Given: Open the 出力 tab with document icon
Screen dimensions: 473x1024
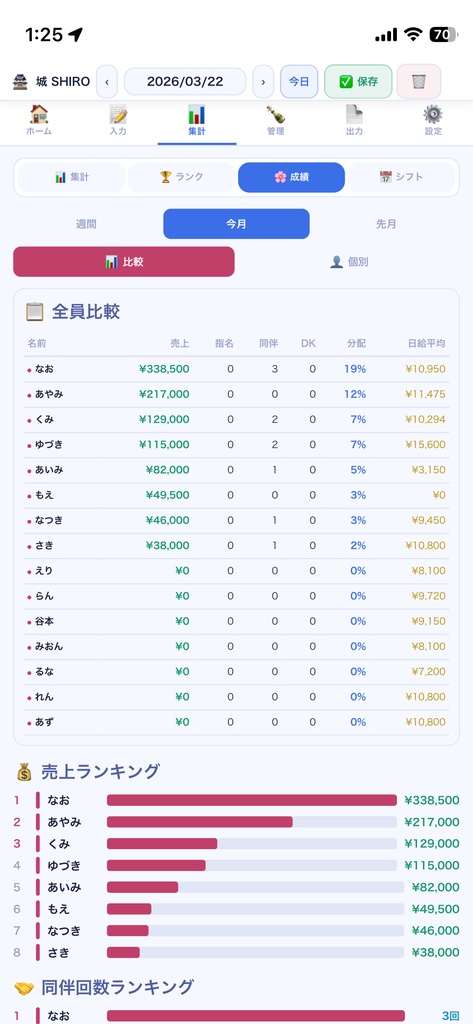Looking at the screenshot, I should point(354,121).
